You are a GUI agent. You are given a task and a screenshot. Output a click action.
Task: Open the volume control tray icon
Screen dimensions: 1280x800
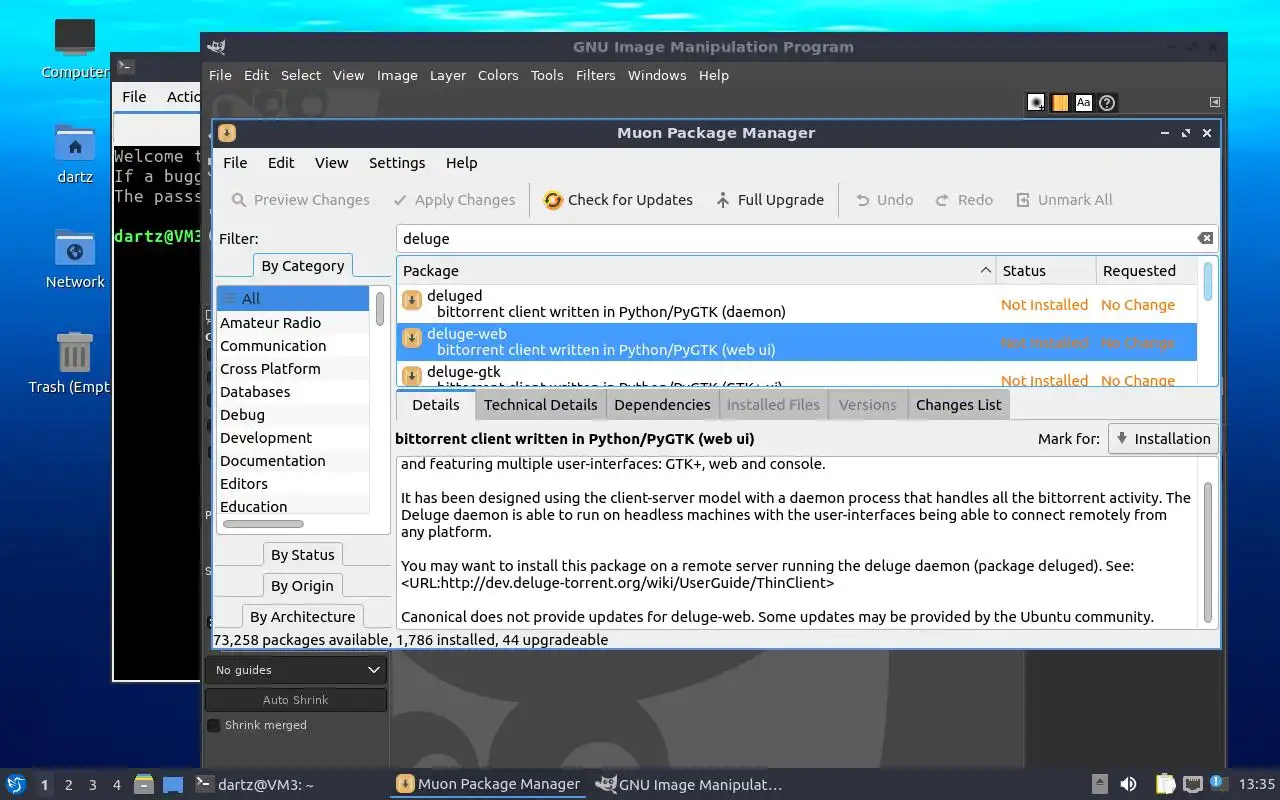tap(1128, 784)
